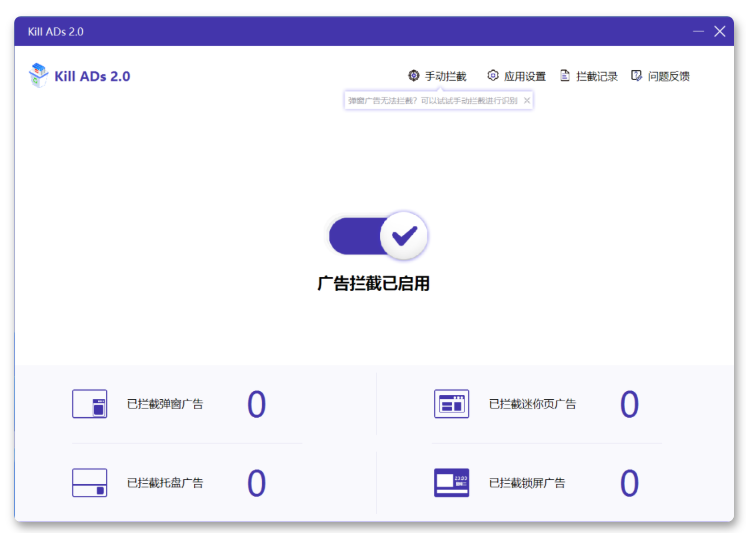
Task: Click the 已拦截迷你页广告 count number
Action: [629, 404]
